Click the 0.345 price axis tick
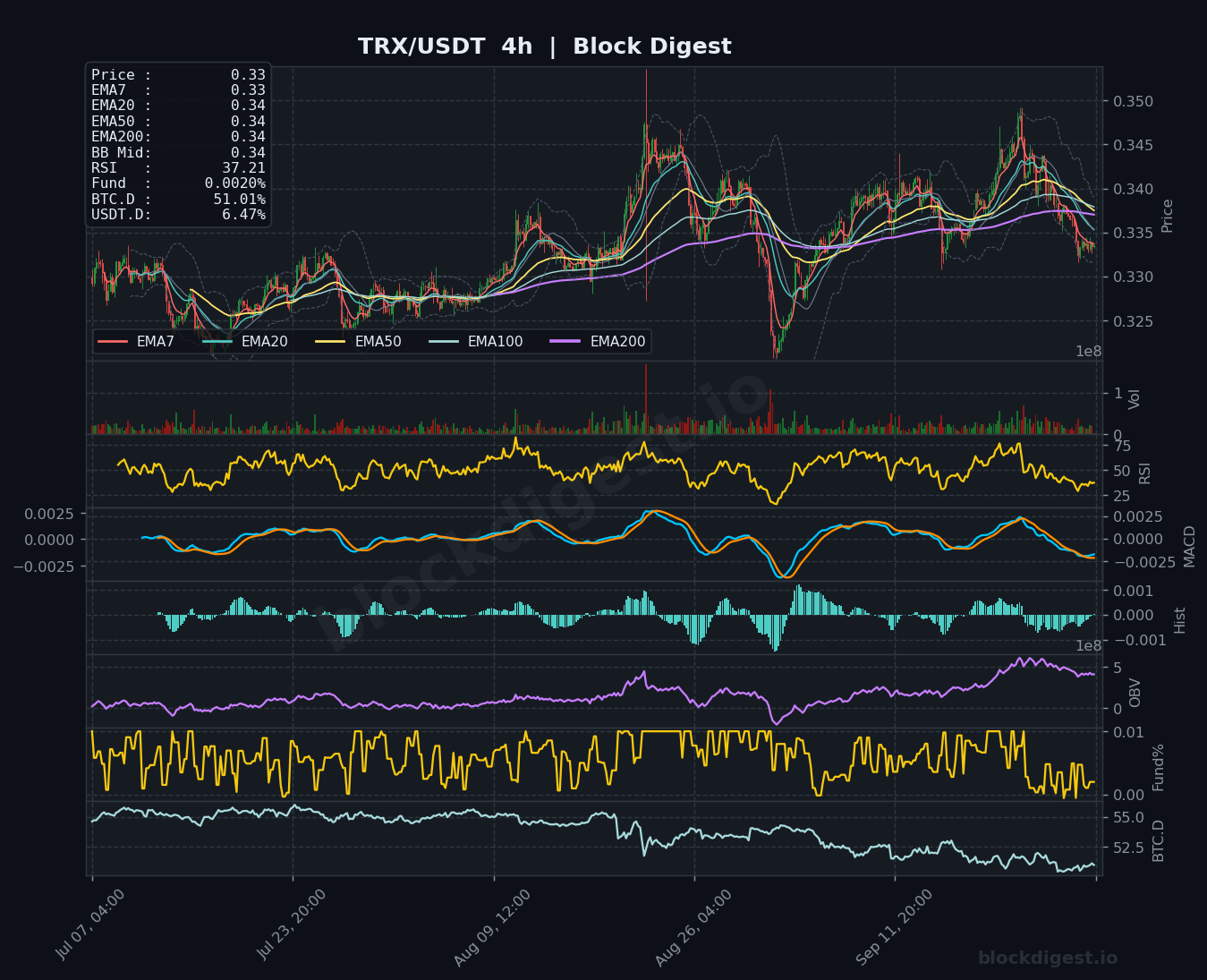The image size is (1207, 980). pos(1133,145)
